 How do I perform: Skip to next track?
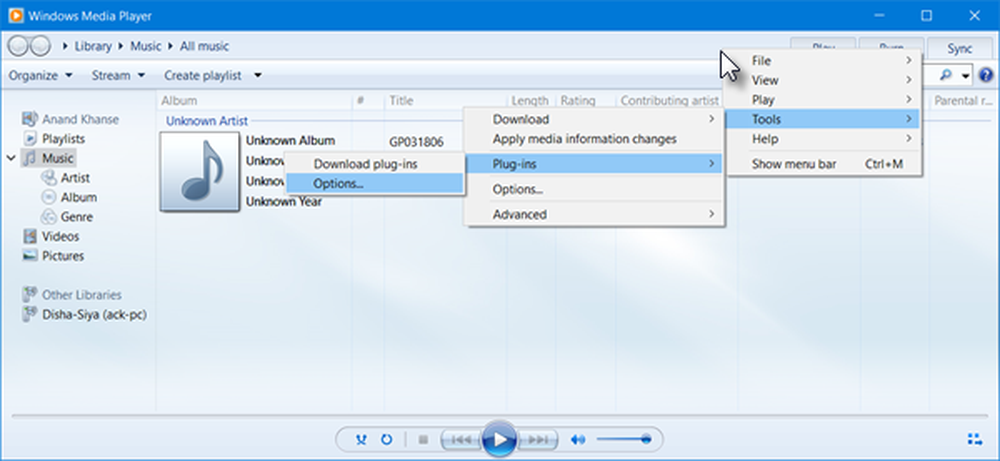tap(537, 439)
